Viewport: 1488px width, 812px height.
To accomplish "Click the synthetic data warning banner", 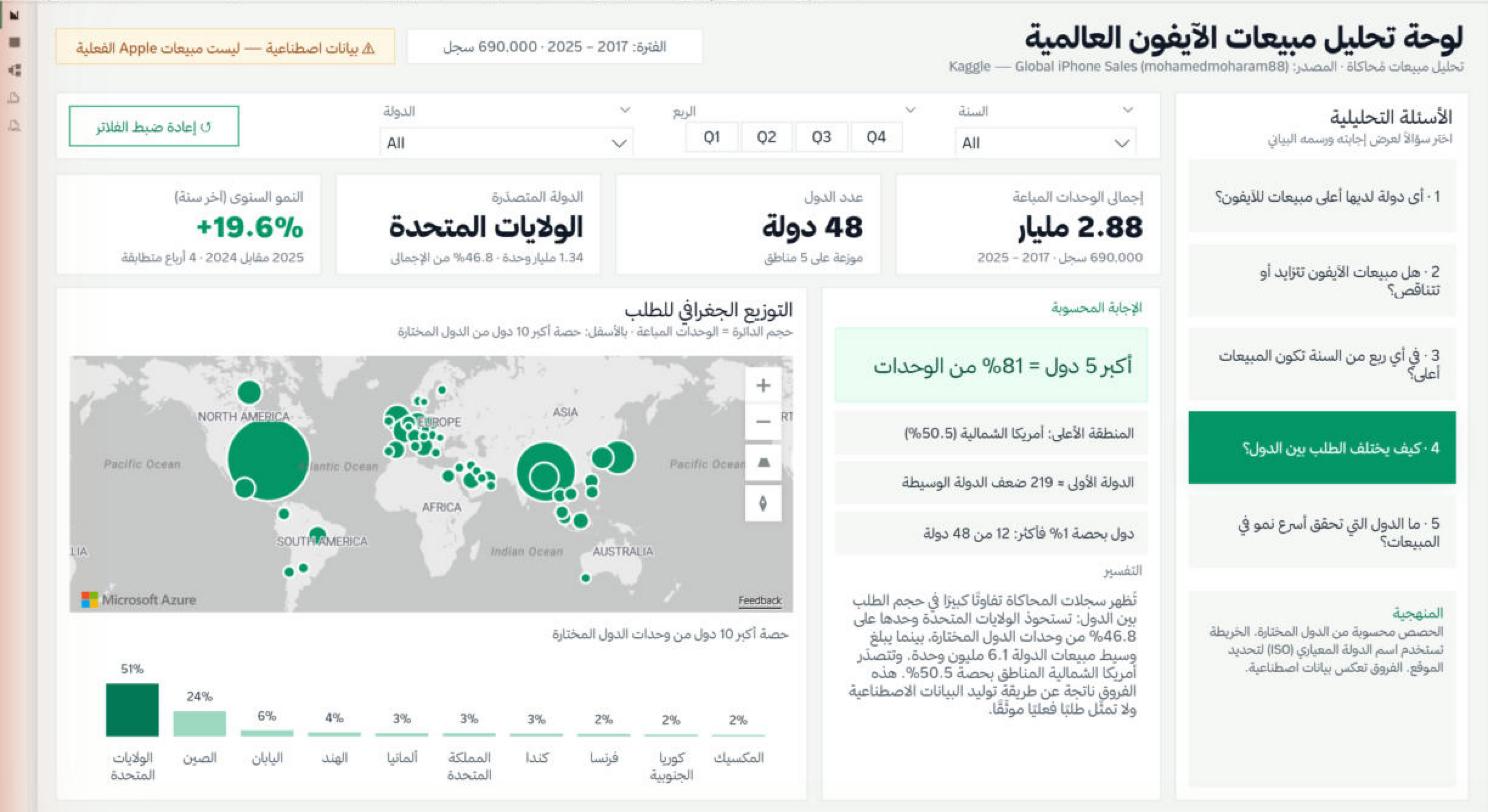I will 225,47.
